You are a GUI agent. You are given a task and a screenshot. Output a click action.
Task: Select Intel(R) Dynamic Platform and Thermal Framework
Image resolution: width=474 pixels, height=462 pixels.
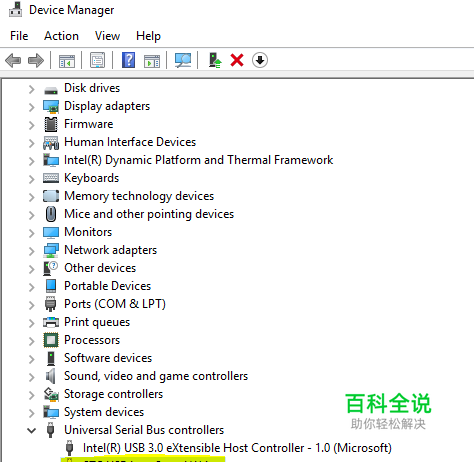click(199, 160)
